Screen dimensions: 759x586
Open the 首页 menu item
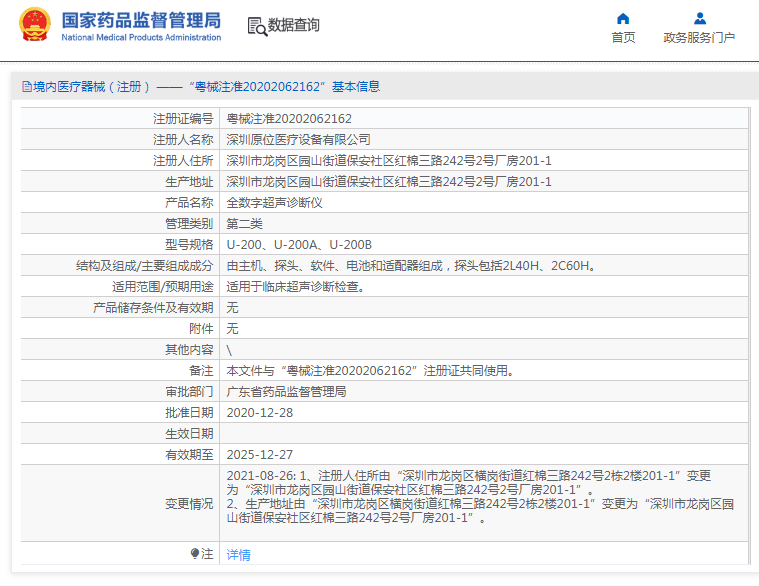click(x=623, y=38)
